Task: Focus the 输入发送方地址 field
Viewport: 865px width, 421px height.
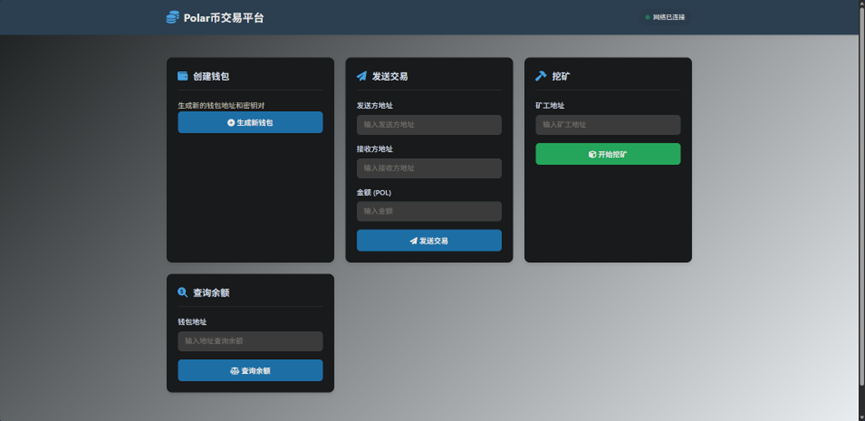Action: pyautogui.click(x=429, y=125)
